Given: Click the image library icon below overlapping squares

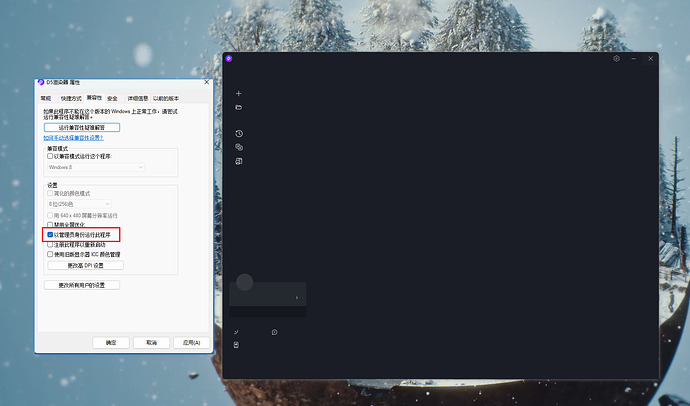Looking at the screenshot, I should coord(239,161).
